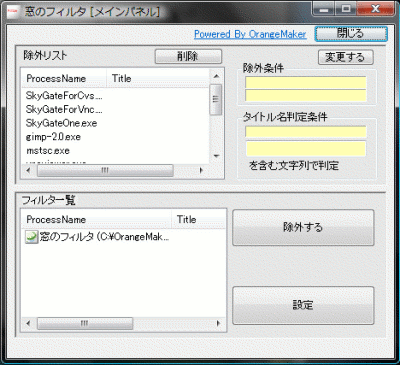Click exclusion list scroll down arrow

[x=216, y=156]
